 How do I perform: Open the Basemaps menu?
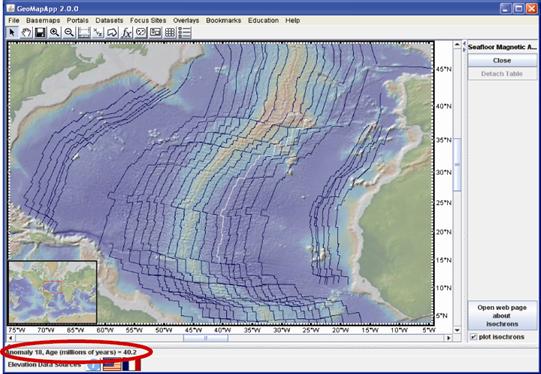pyautogui.click(x=43, y=20)
